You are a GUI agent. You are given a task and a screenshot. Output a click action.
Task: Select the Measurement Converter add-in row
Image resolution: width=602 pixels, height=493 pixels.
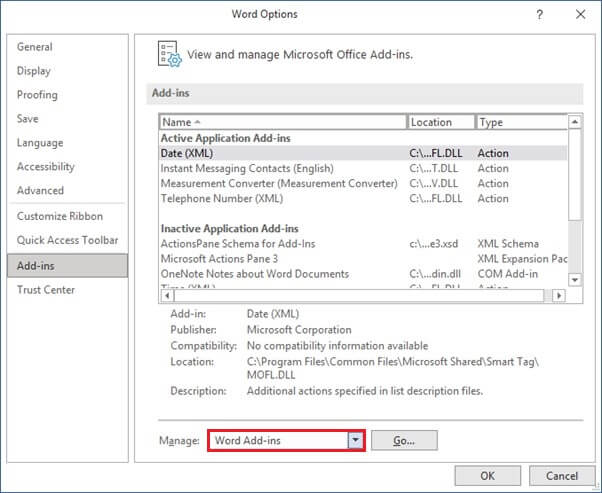[x=363, y=184]
